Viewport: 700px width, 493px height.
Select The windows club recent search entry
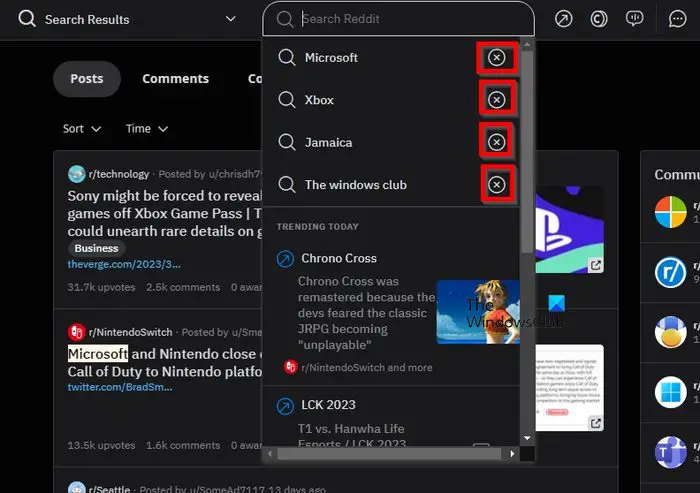tap(356, 185)
